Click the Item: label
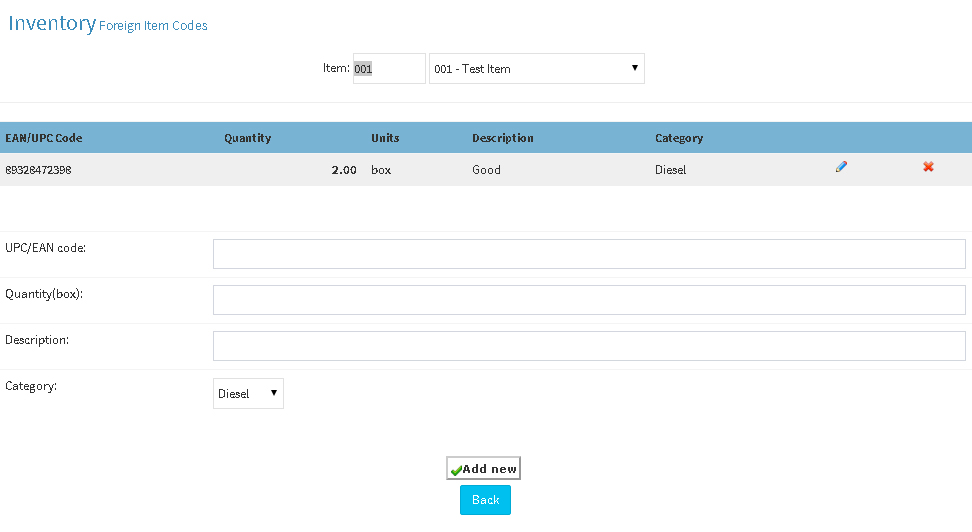 336,68
